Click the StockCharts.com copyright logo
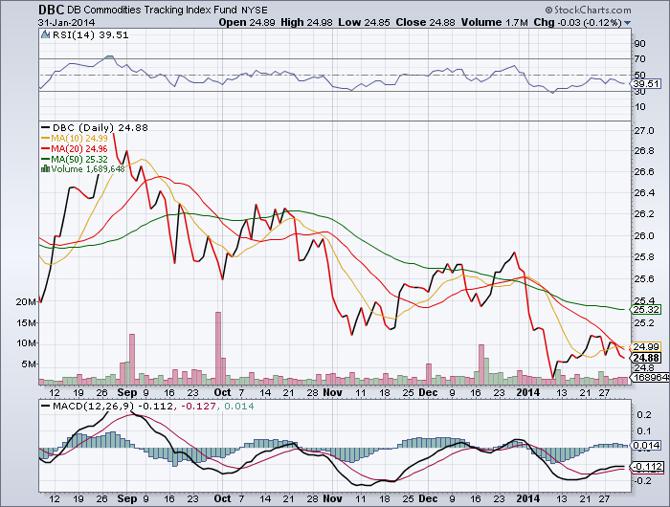Screen dimensions: 670x507 [x=588, y=9]
